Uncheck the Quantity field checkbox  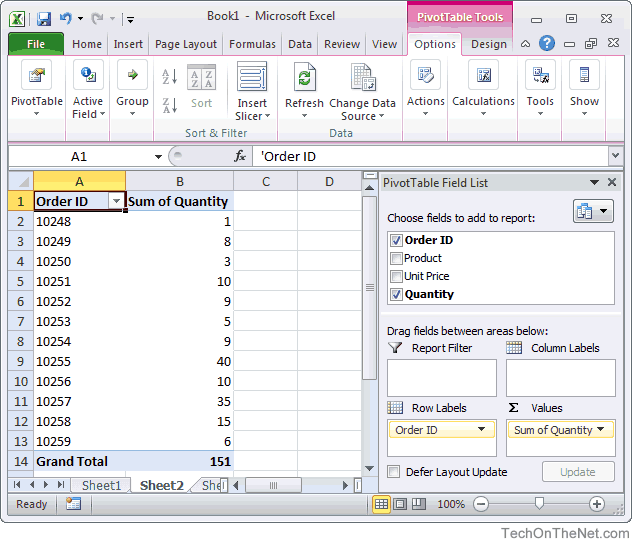click(x=396, y=295)
